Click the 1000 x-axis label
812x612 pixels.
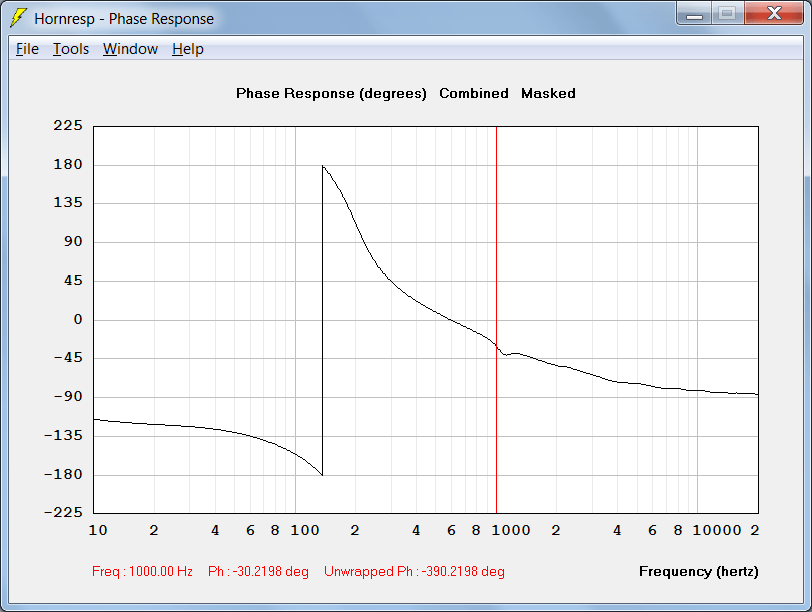(x=511, y=530)
